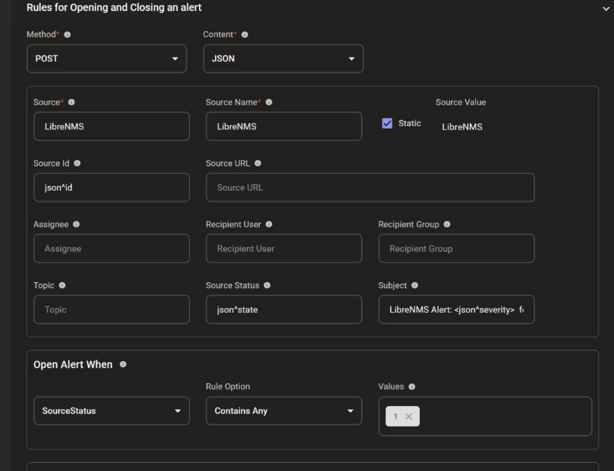
Task: Remove the '1' value chip
Action: 408,417
